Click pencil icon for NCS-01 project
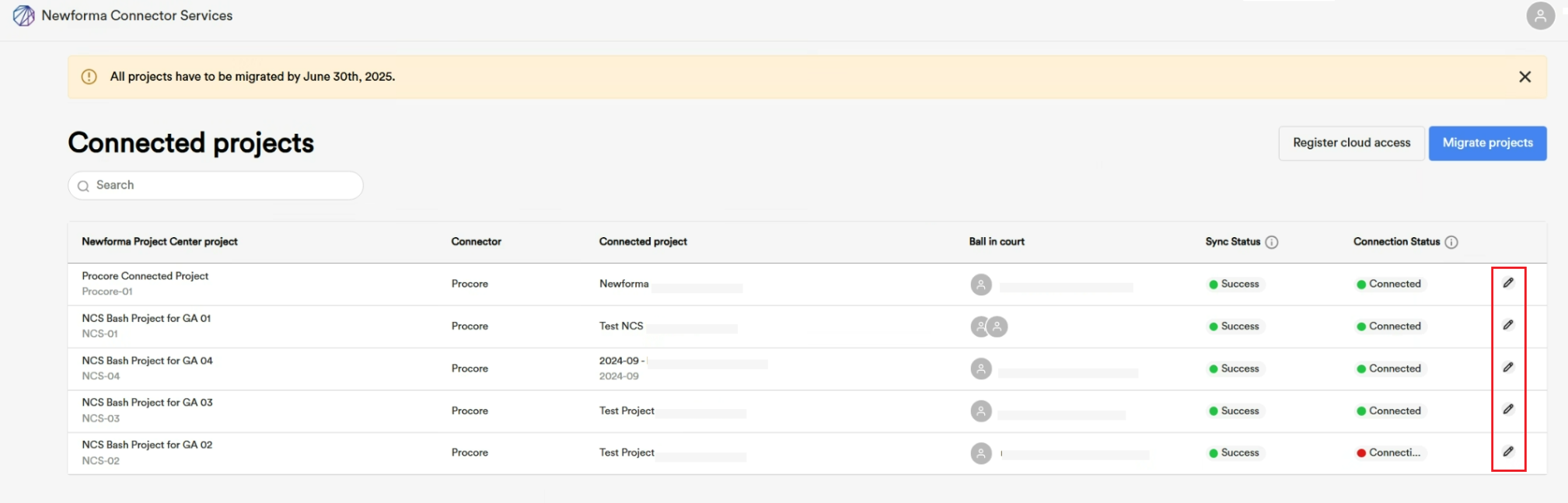 (1508, 325)
